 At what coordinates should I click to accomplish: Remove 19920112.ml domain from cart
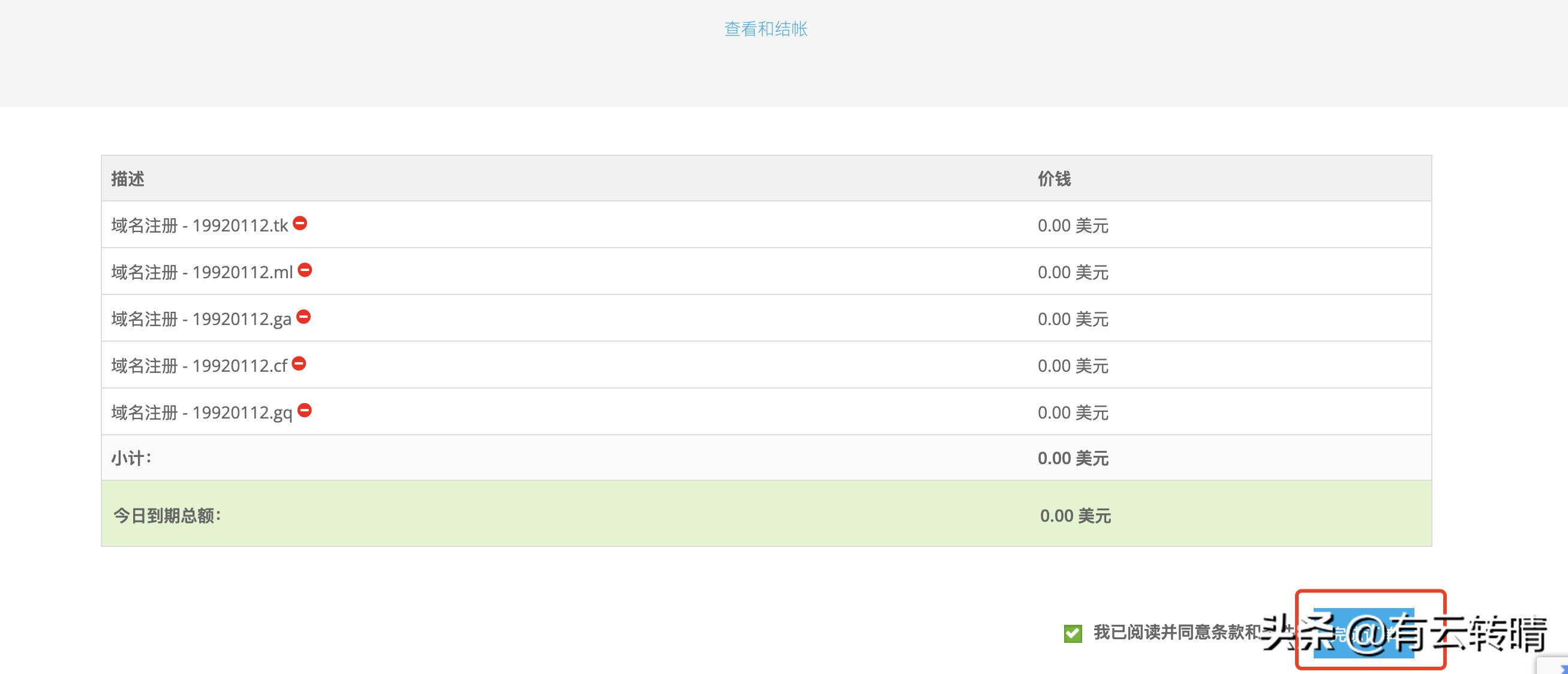[x=305, y=270]
